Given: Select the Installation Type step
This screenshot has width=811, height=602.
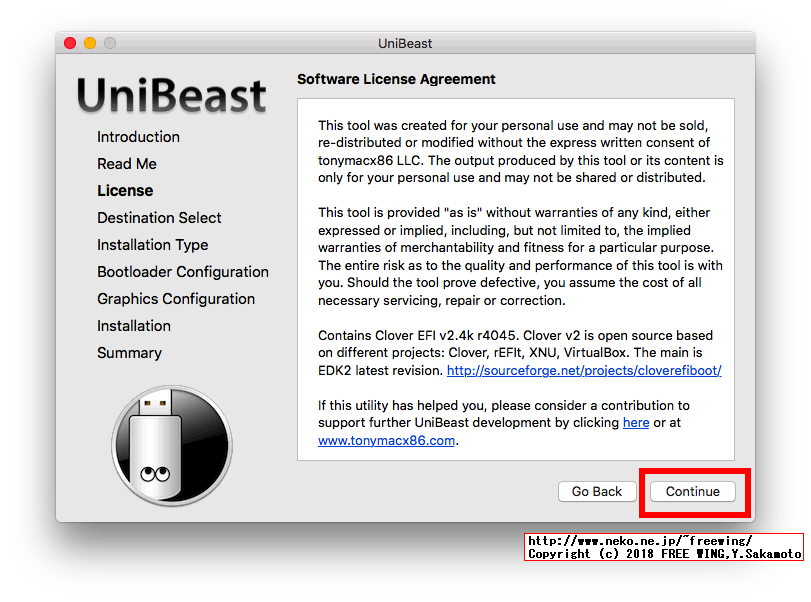Looking at the screenshot, I should (152, 244).
